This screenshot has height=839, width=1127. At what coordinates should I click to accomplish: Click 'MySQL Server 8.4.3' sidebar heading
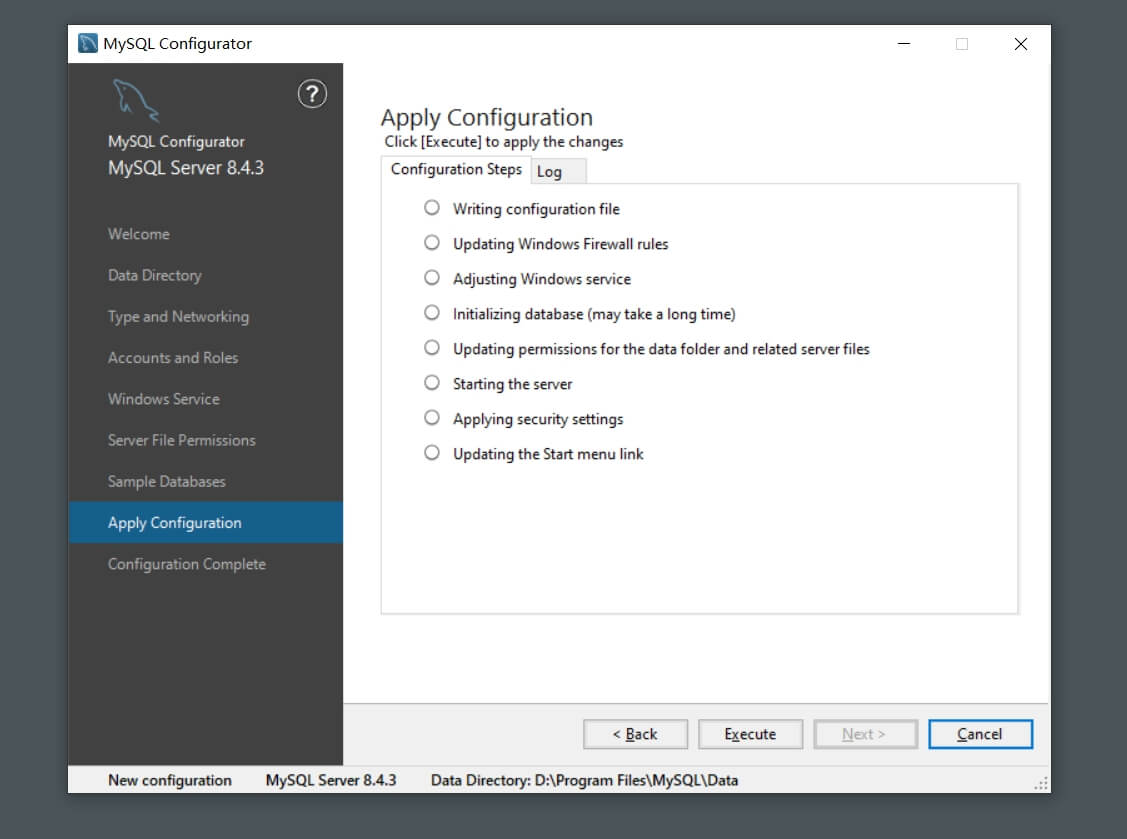pos(186,168)
